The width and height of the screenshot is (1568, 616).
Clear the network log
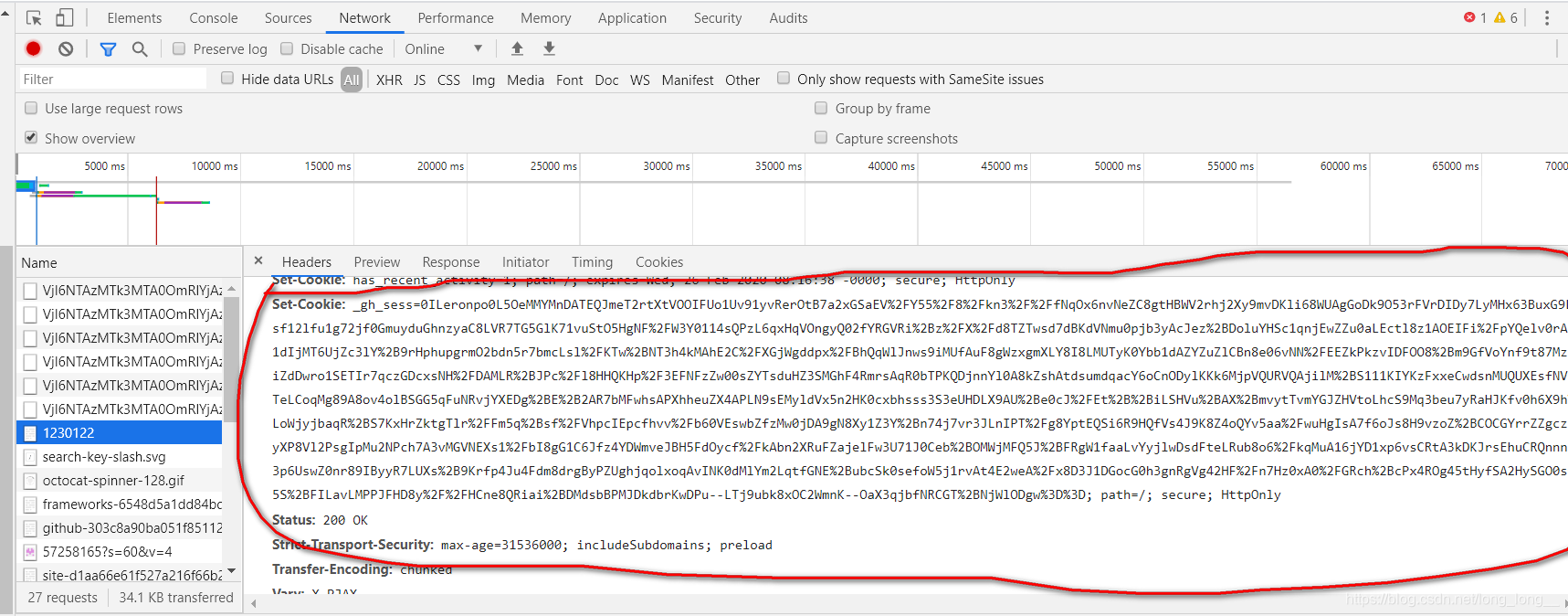66,49
